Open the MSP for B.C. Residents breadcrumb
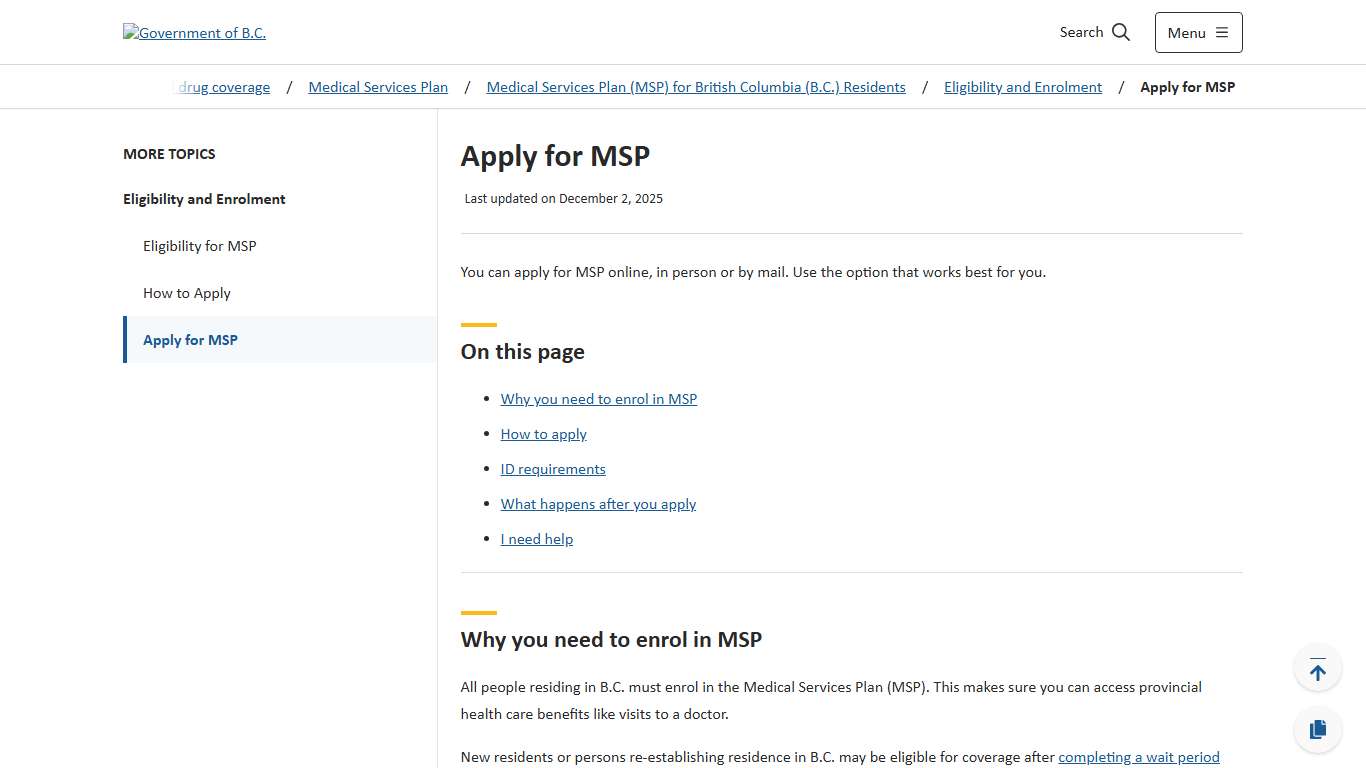Viewport: 1366px width, 768px height. [x=696, y=87]
